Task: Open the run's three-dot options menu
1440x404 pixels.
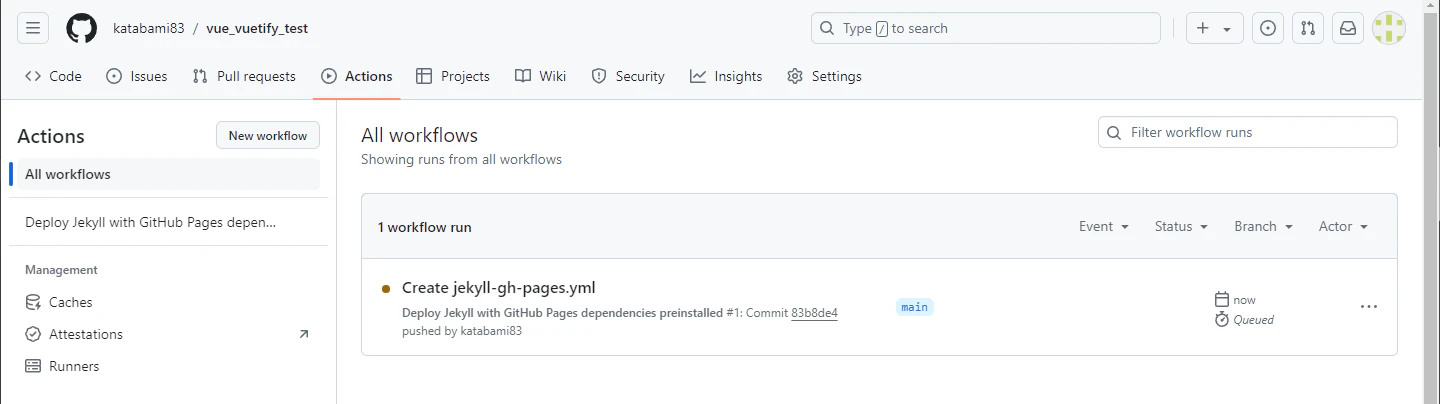Action: pyautogui.click(x=1369, y=307)
